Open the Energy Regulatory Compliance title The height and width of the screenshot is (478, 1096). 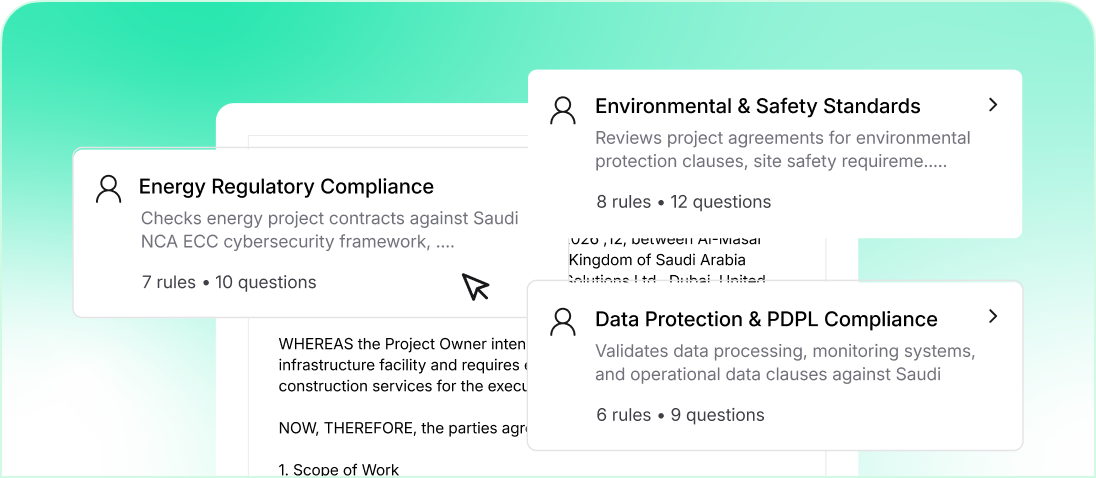click(x=286, y=187)
